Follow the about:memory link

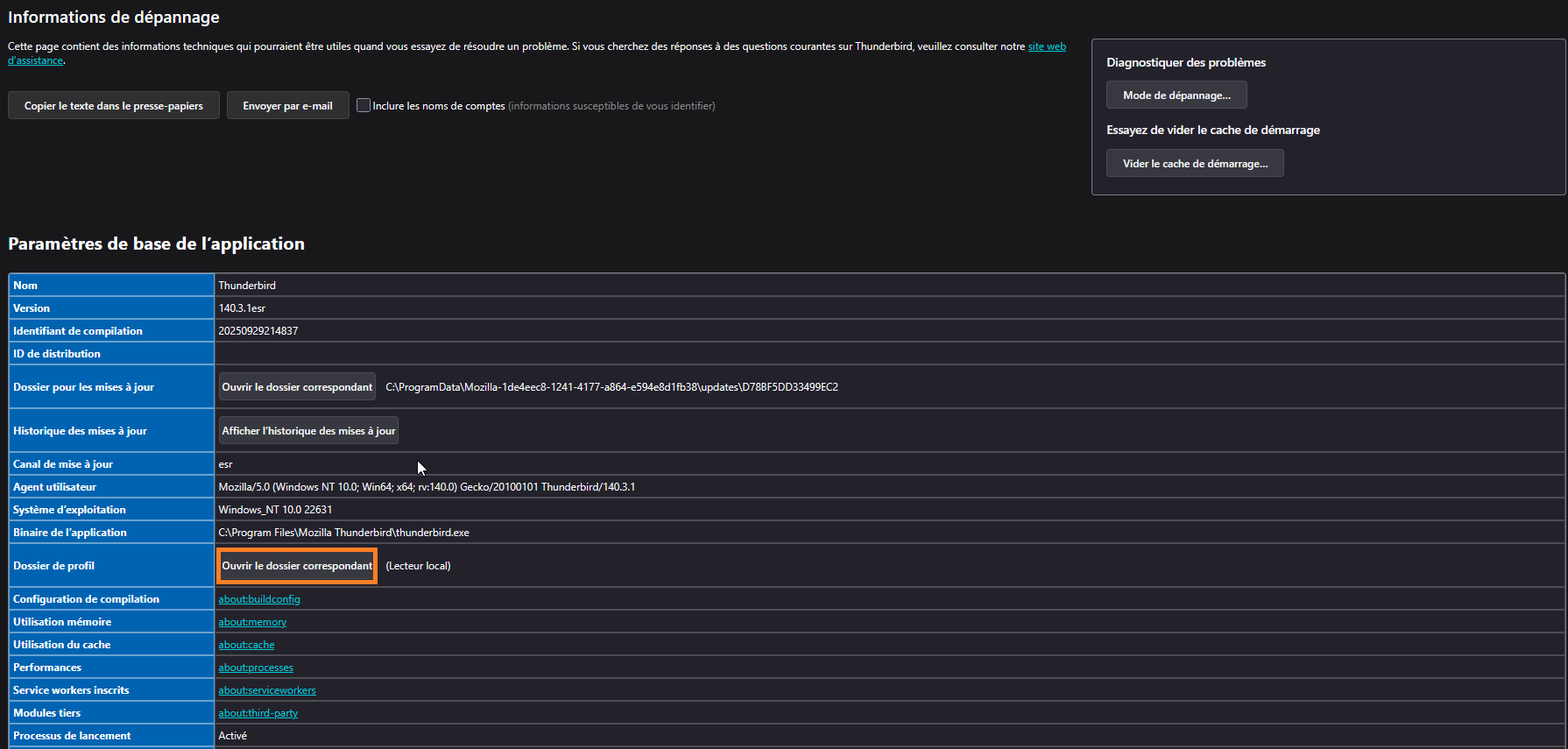click(x=252, y=622)
